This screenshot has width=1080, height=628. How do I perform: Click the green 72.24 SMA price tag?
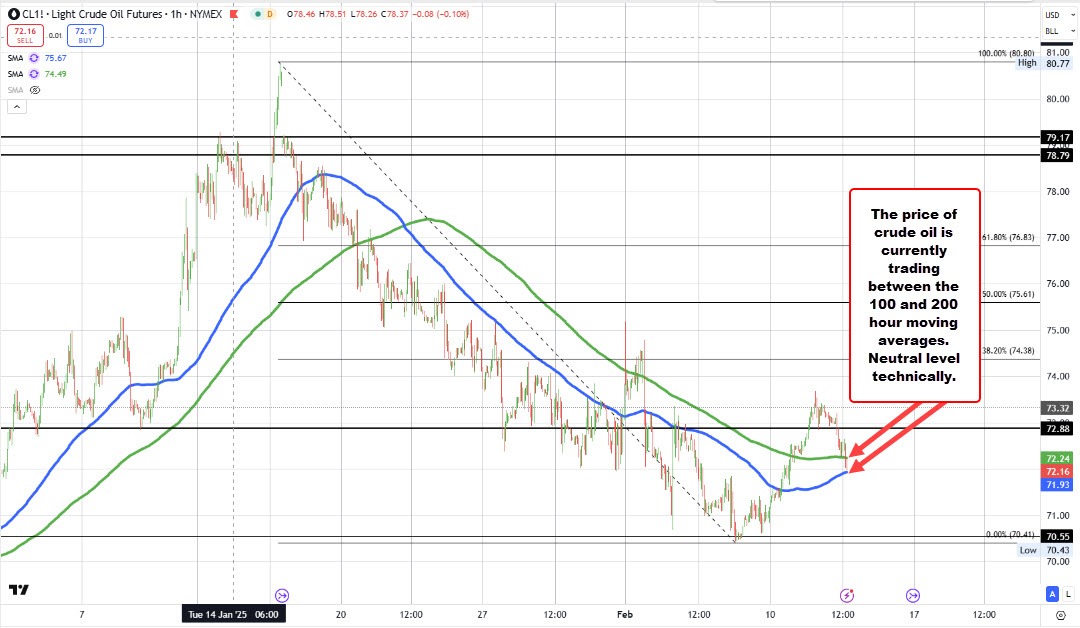[x=1057, y=459]
